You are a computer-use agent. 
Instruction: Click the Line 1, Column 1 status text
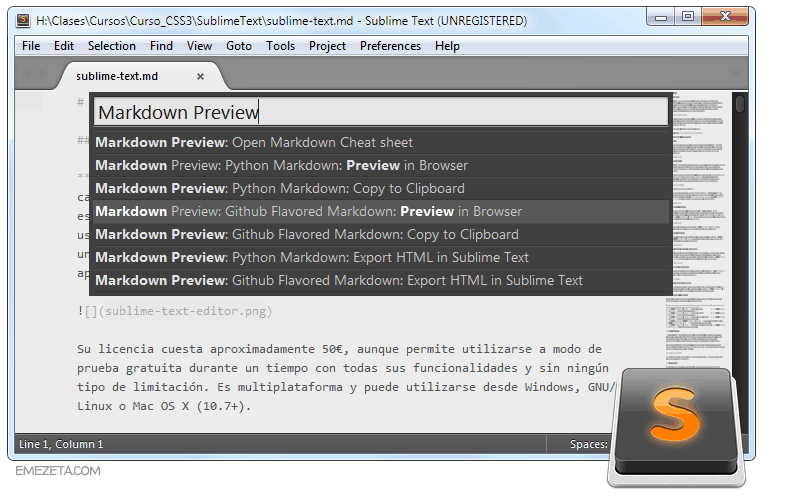pos(61,444)
